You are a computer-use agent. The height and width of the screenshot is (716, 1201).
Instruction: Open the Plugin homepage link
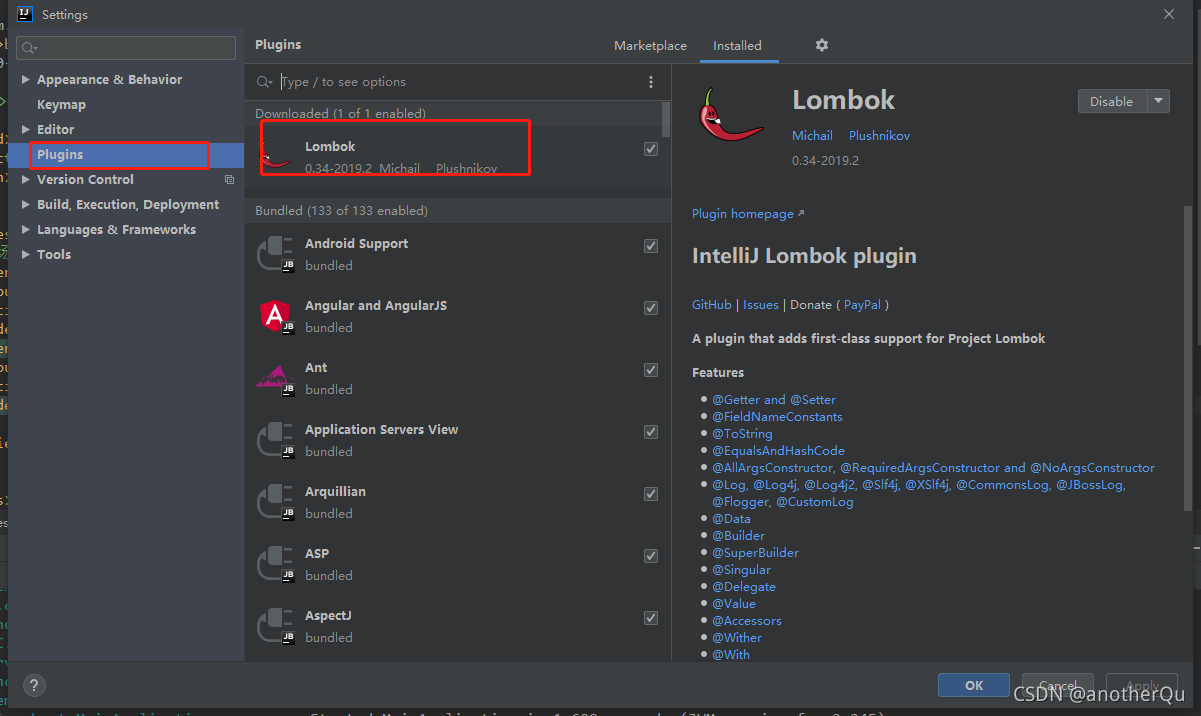pyautogui.click(x=747, y=214)
